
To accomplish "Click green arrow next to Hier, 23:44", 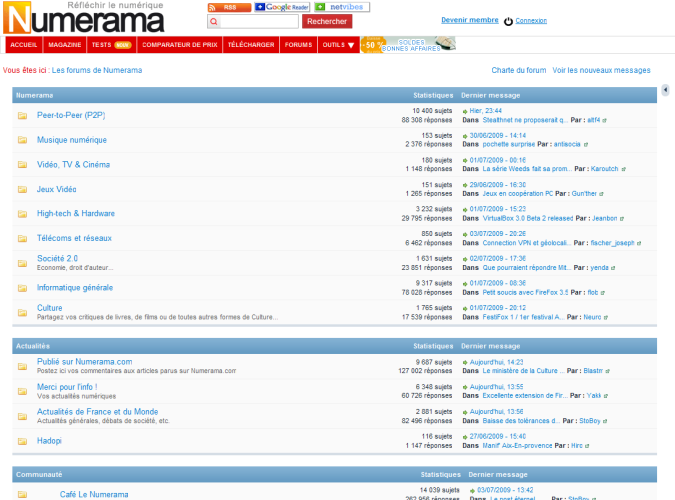I will click(x=465, y=110).
